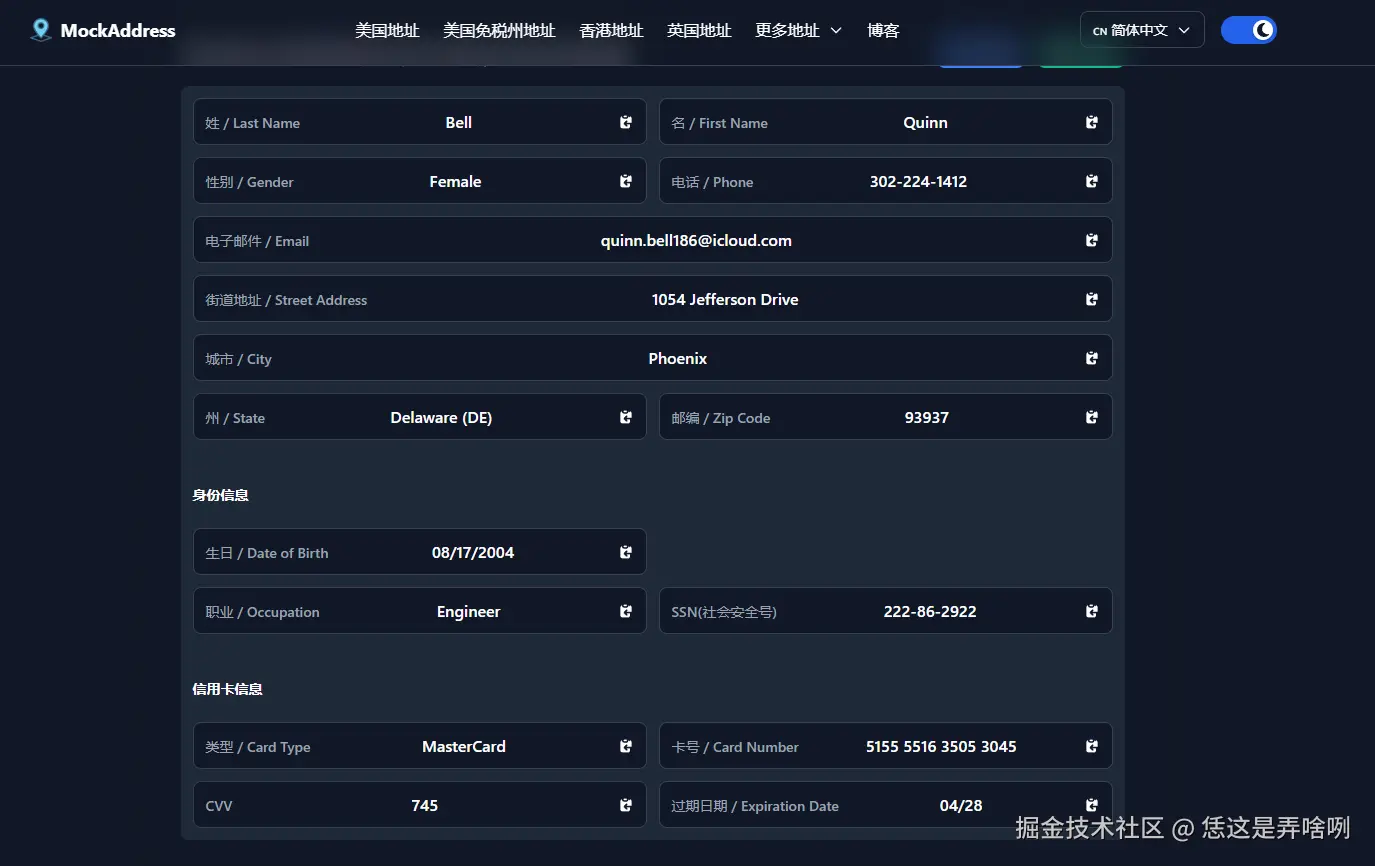Open 博客 navigation item
The image size is (1375, 866).
(883, 30)
